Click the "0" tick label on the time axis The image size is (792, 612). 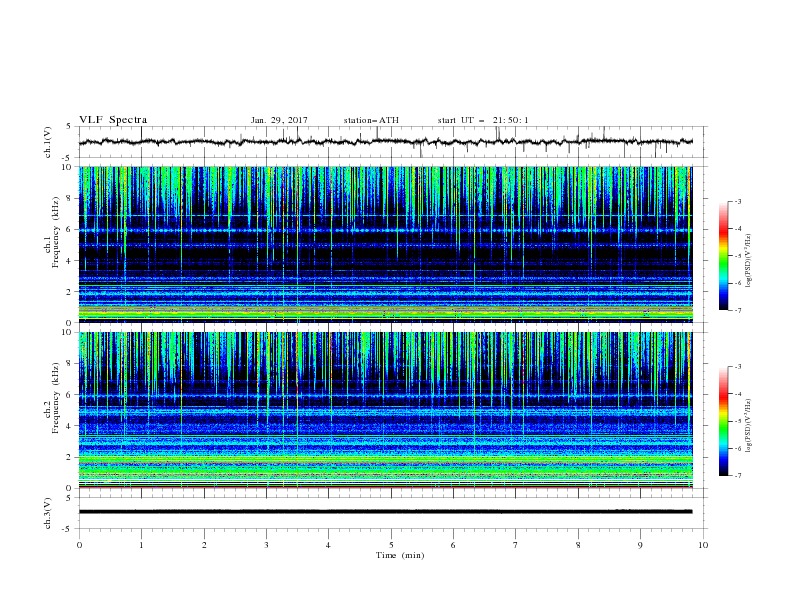click(x=79, y=545)
